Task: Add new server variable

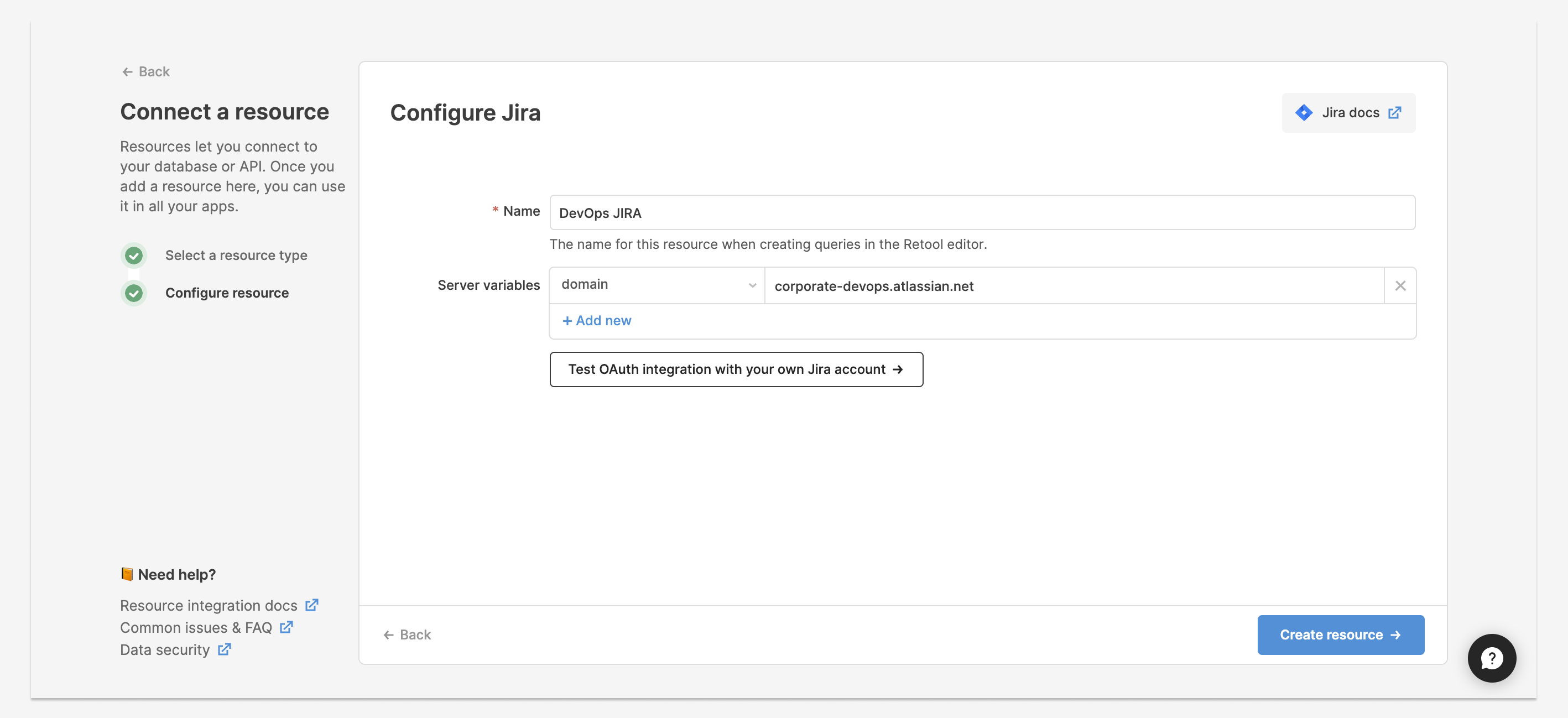Action: (597, 320)
